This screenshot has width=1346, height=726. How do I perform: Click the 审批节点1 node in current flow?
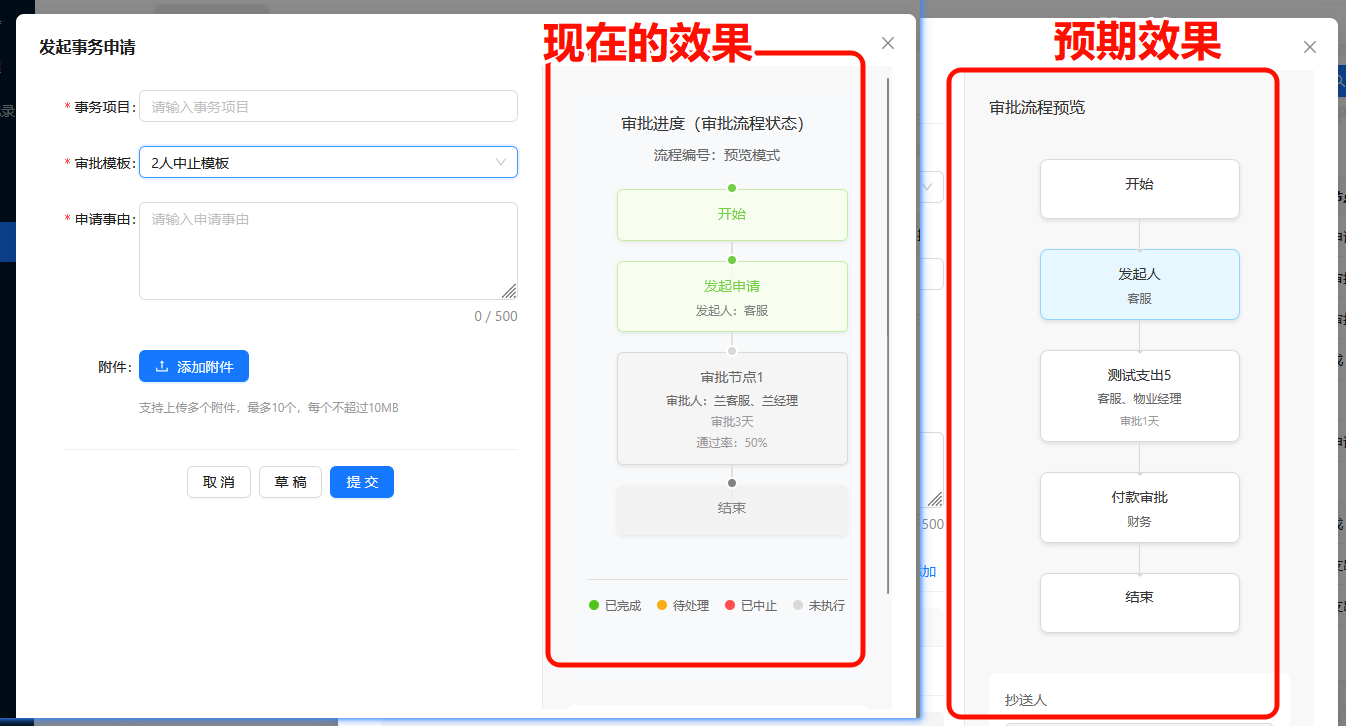coord(732,408)
